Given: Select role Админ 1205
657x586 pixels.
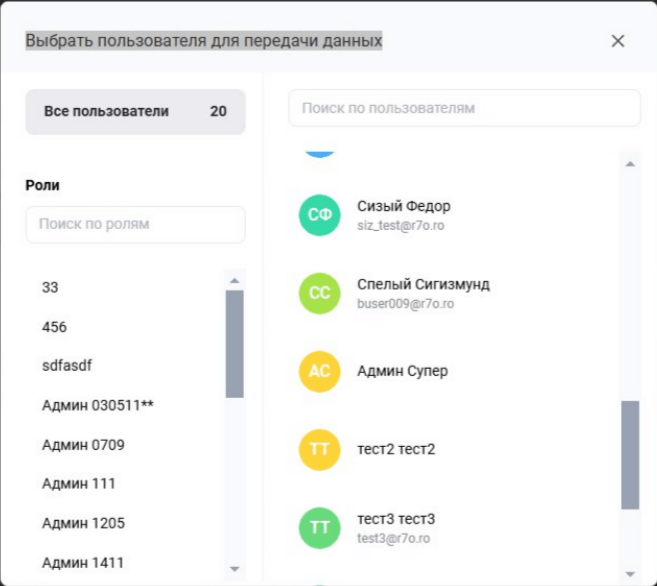Looking at the screenshot, I should 83,523.
